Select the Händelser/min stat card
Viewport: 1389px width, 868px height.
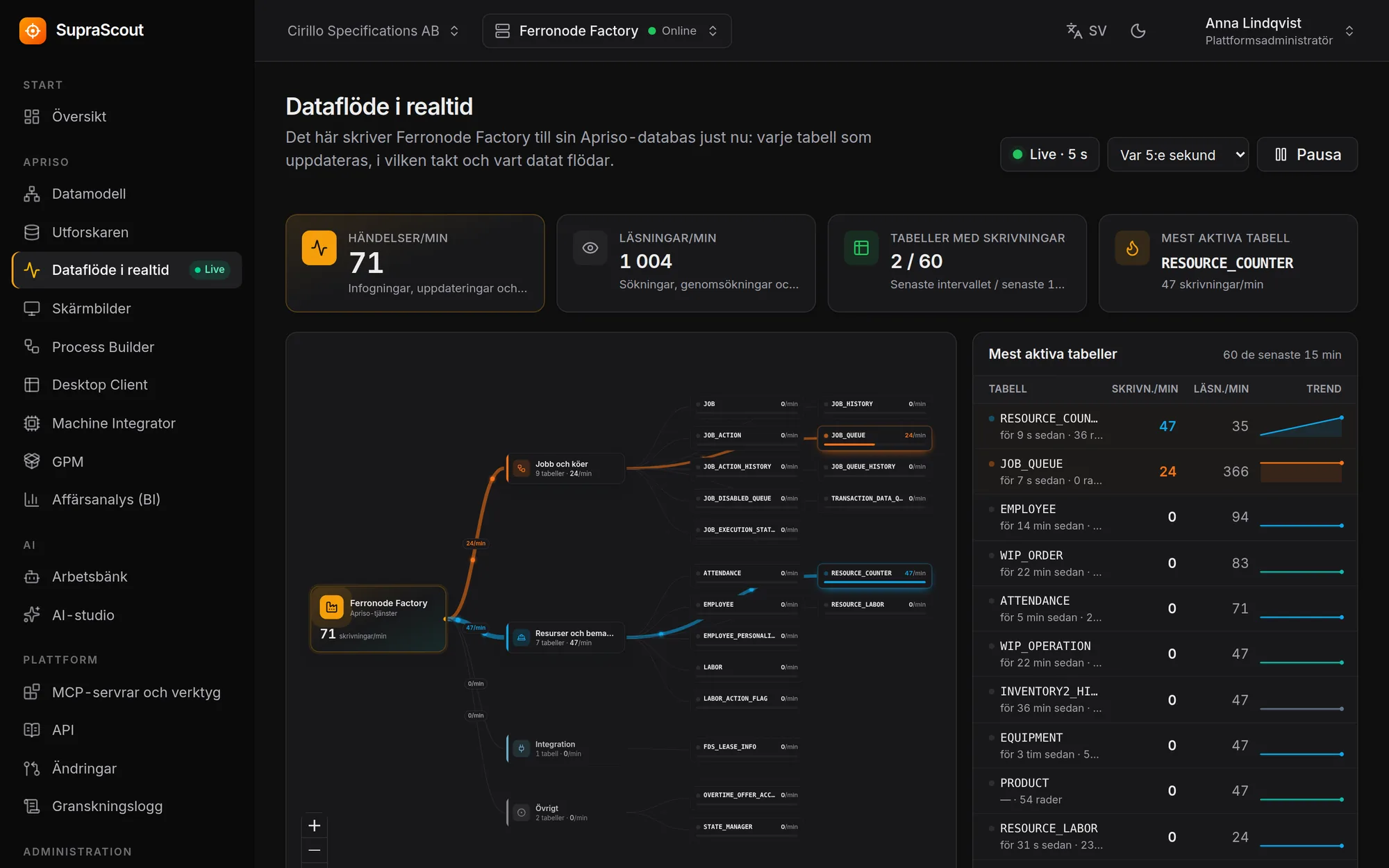pos(415,263)
